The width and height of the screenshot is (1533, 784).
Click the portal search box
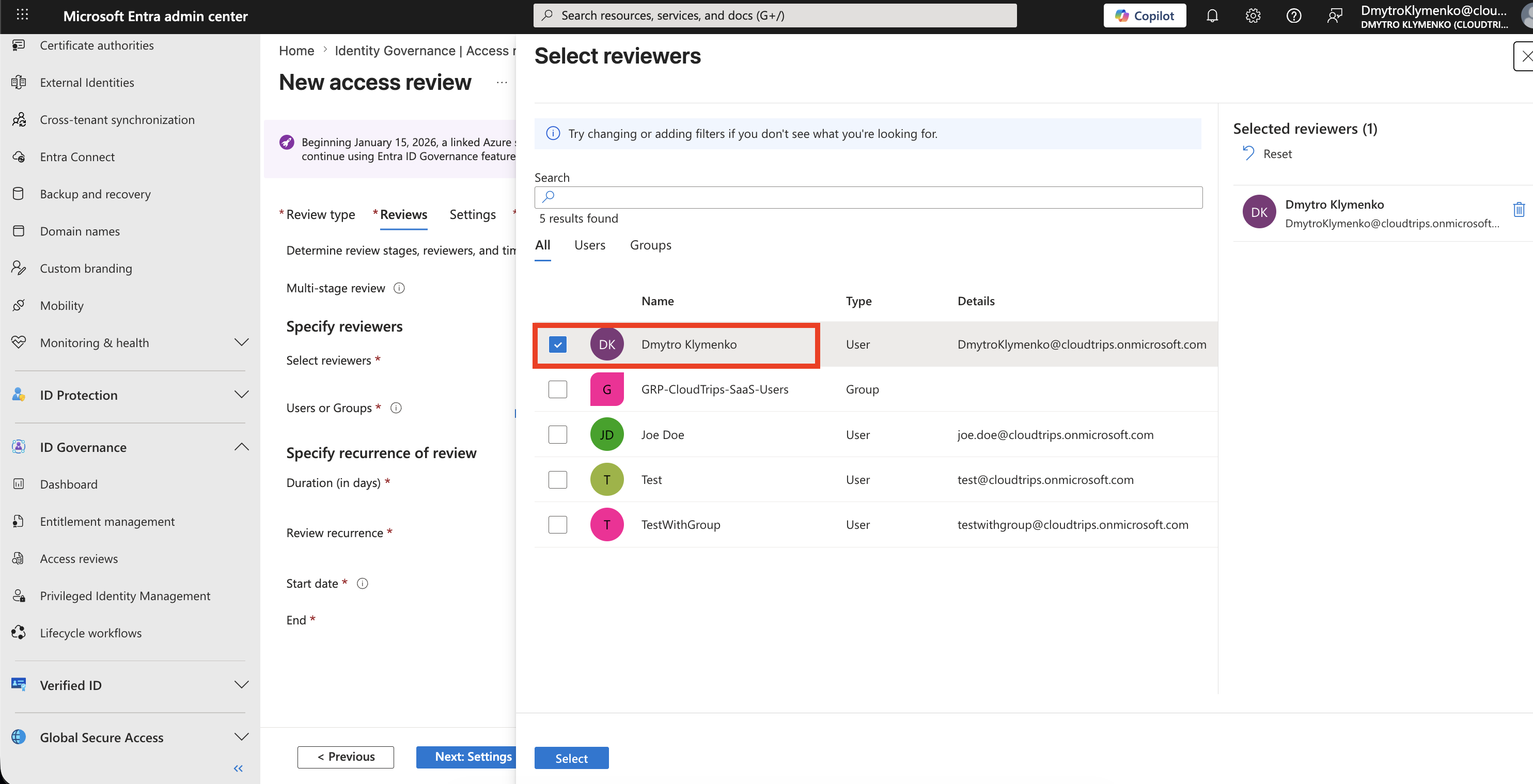point(775,15)
